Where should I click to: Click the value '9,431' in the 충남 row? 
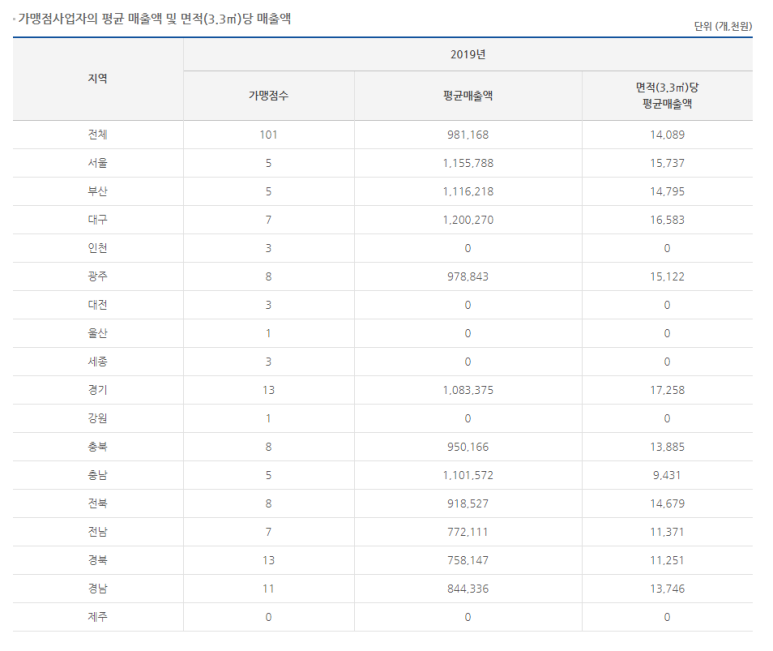(667, 475)
